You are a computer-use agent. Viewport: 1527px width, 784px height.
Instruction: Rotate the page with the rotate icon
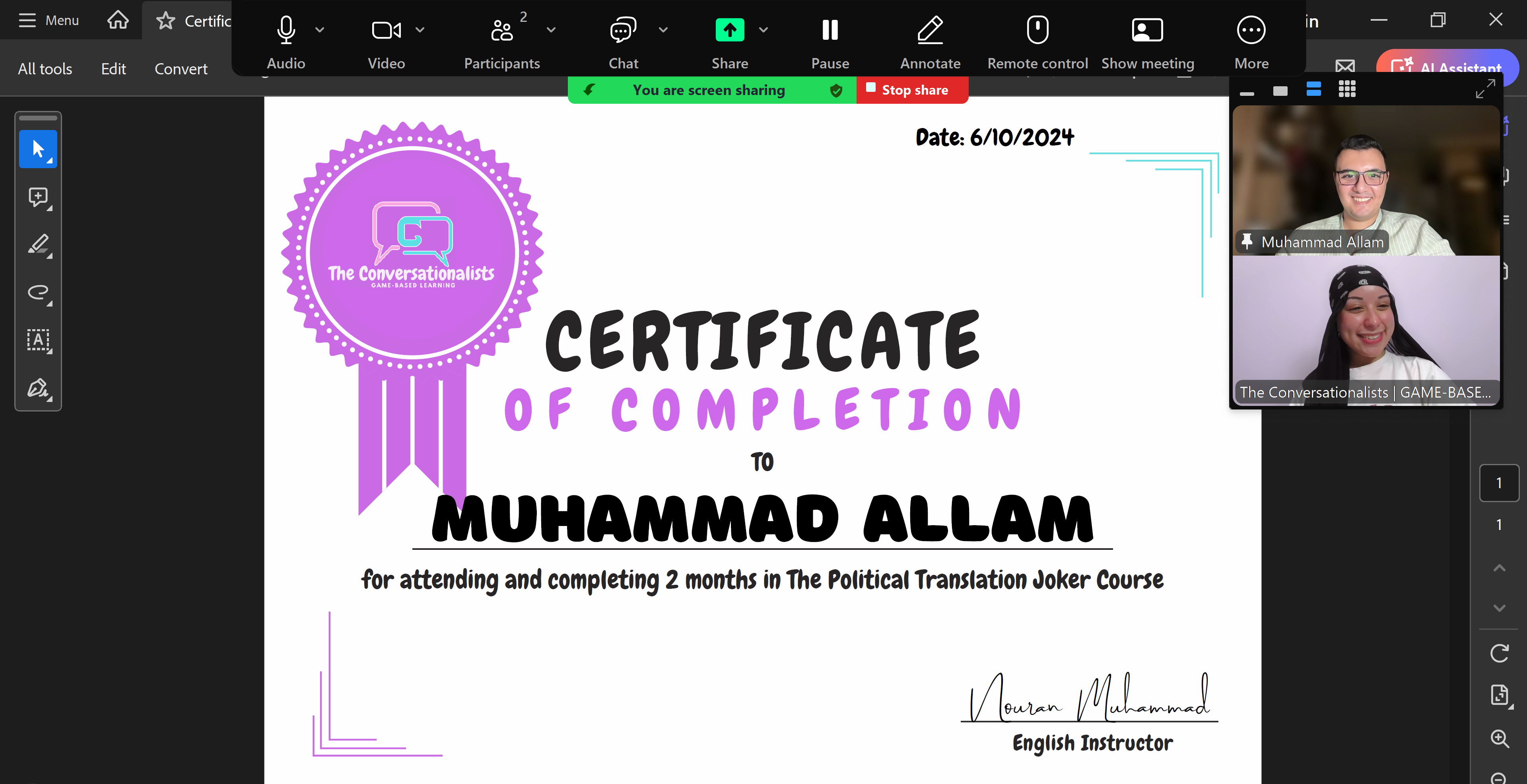click(1499, 654)
